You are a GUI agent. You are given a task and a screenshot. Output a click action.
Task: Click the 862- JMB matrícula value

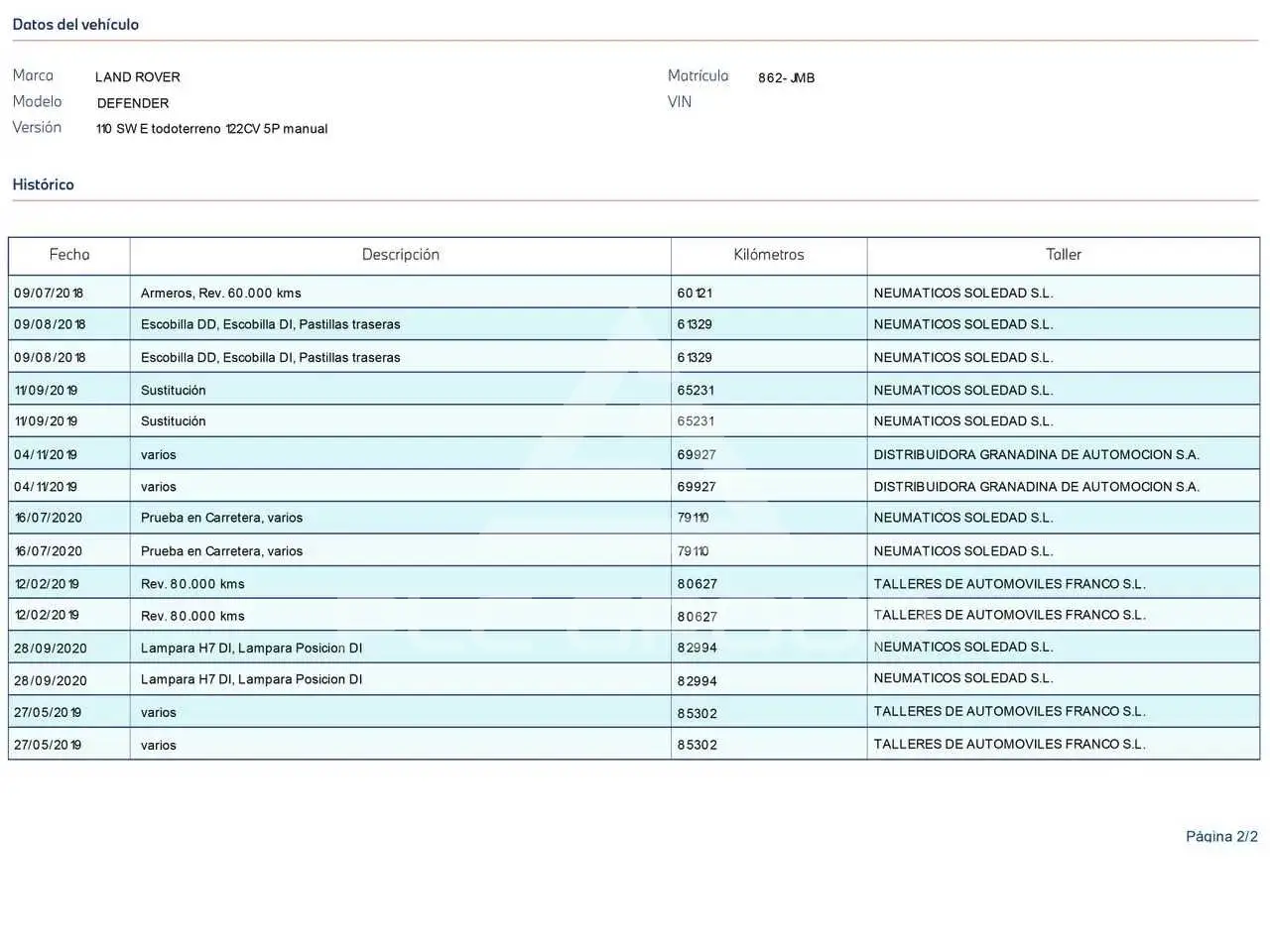tap(787, 77)
